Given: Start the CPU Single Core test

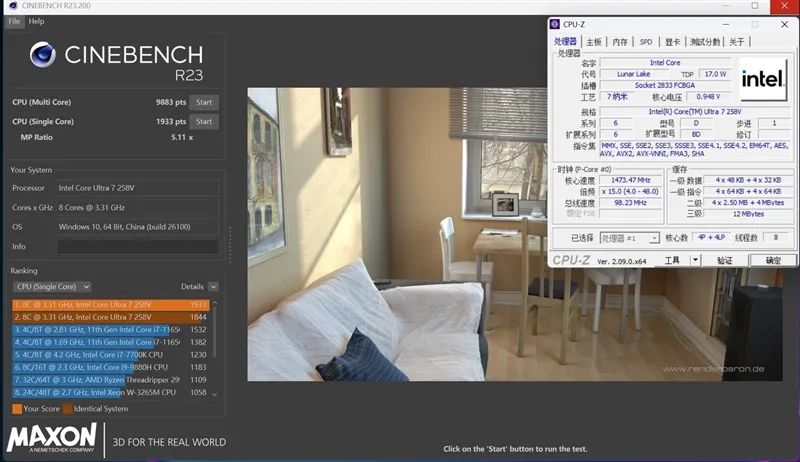Looking at the screenshot, I should [204, 122].
